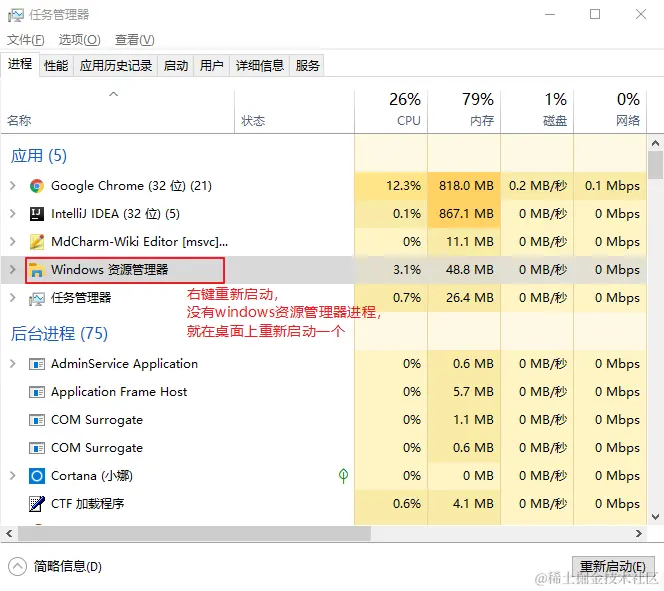This screenshot has width=664, height=591.
Task: Click the 818.0 MB memory cell for Chrome
Action: (x=464, y=186)
